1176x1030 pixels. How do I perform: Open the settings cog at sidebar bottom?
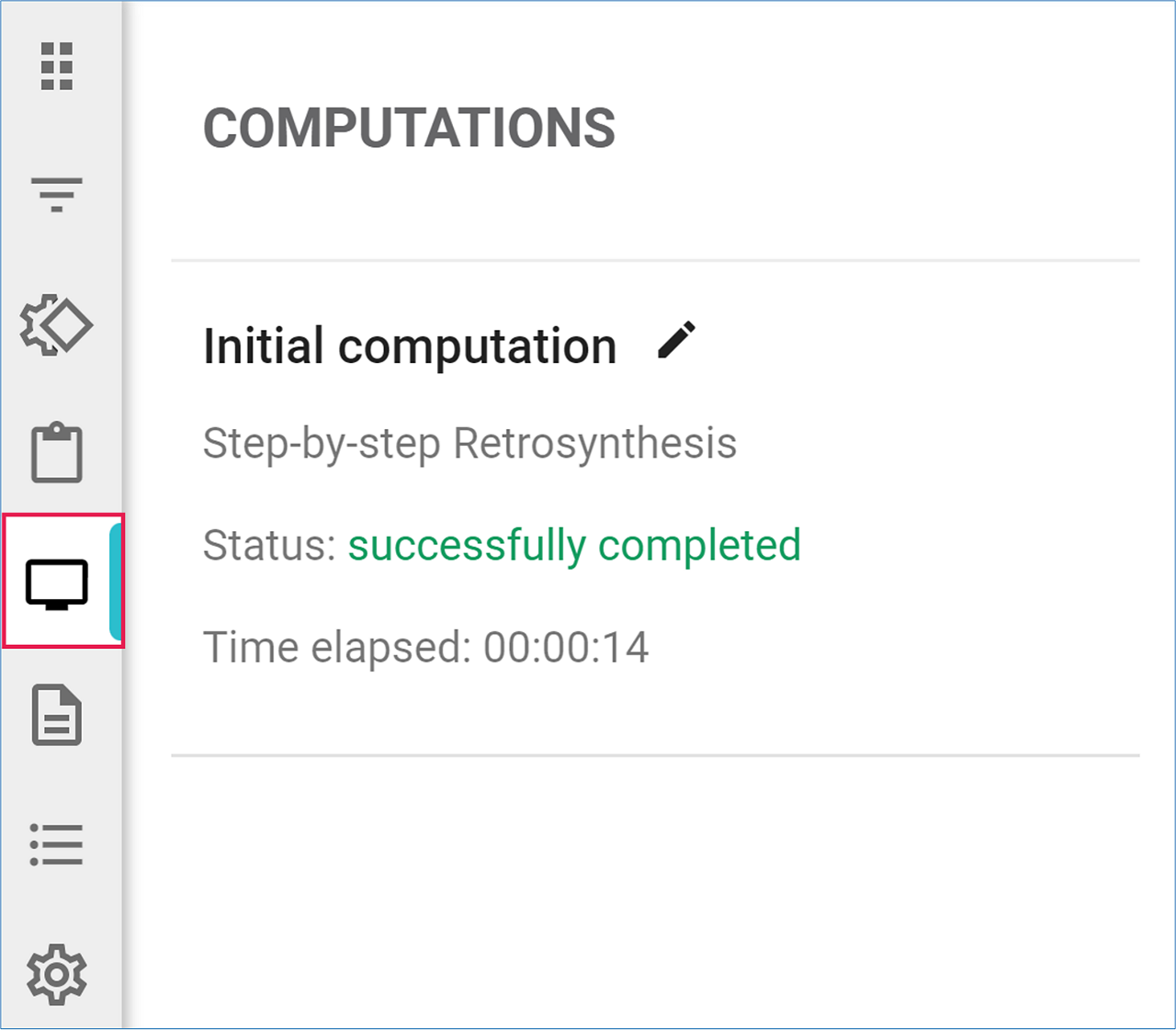click(x=57, y=974)
